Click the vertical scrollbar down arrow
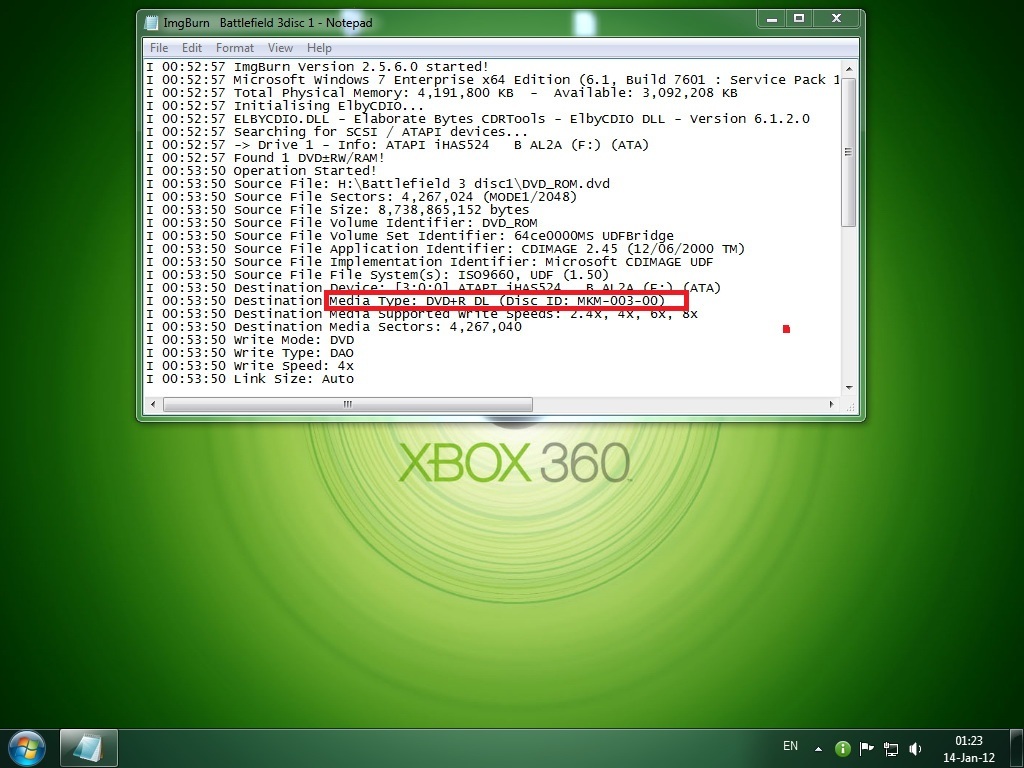This screenshot has width=1024, height=768. pyautogui.click(x=849, y=388)
